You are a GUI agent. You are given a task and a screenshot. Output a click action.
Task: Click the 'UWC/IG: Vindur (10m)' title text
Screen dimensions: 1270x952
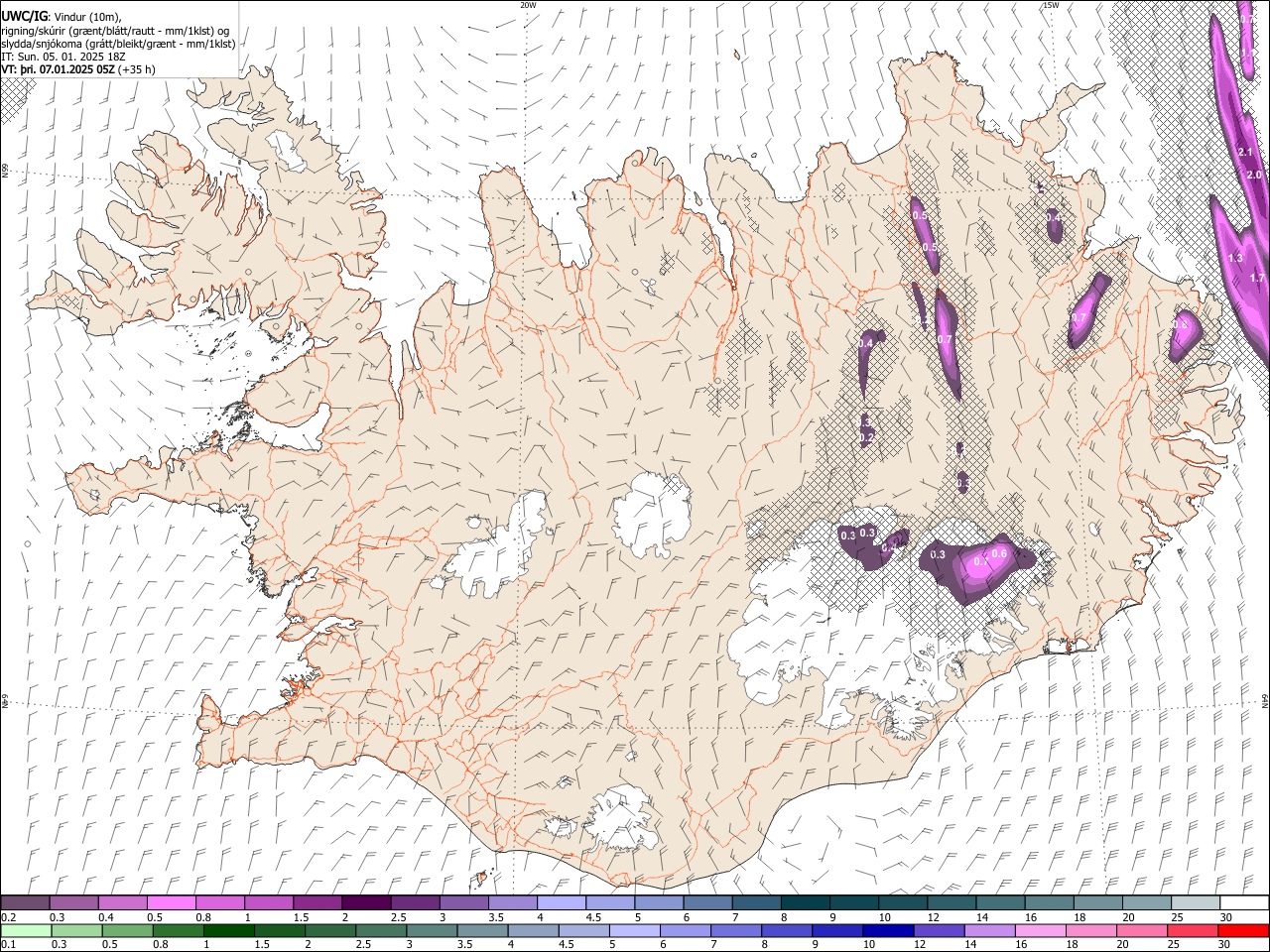(61, 17)
